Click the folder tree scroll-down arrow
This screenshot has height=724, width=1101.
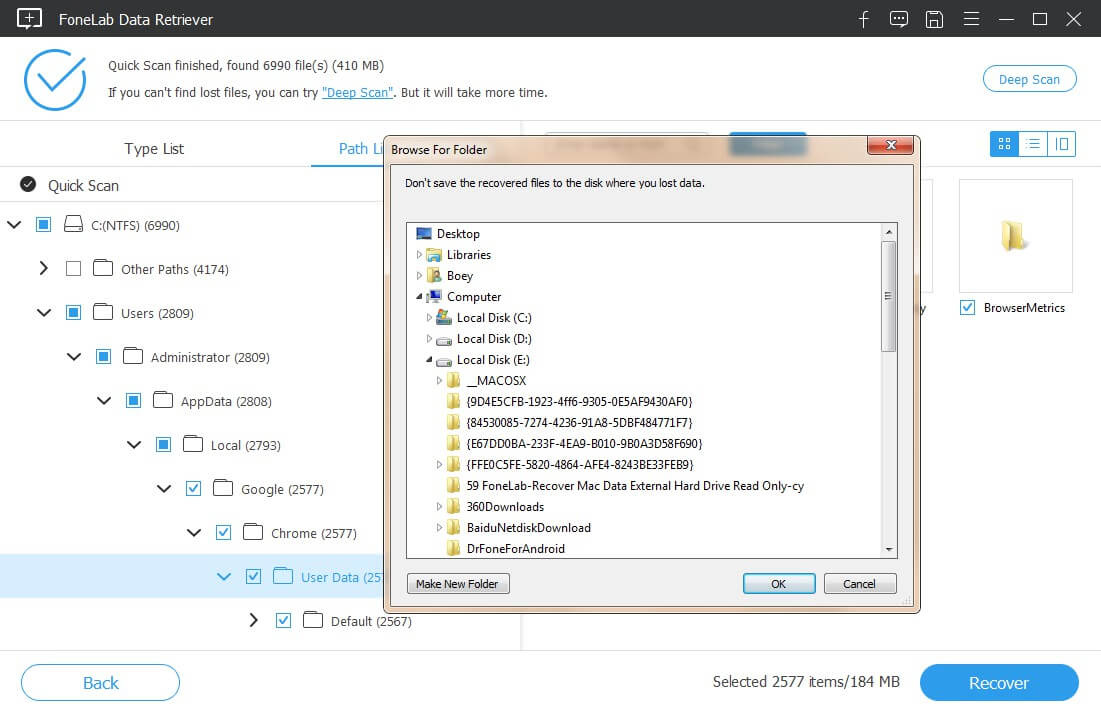point(889,549)
